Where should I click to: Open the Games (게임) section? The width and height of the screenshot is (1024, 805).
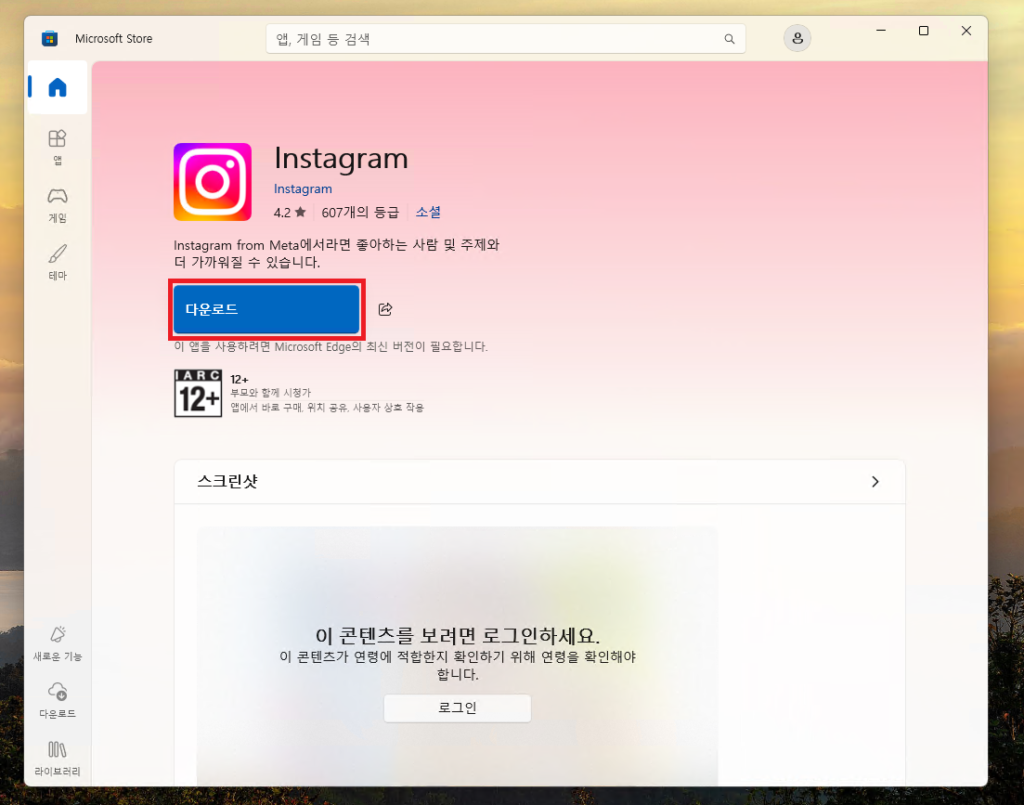57,203
